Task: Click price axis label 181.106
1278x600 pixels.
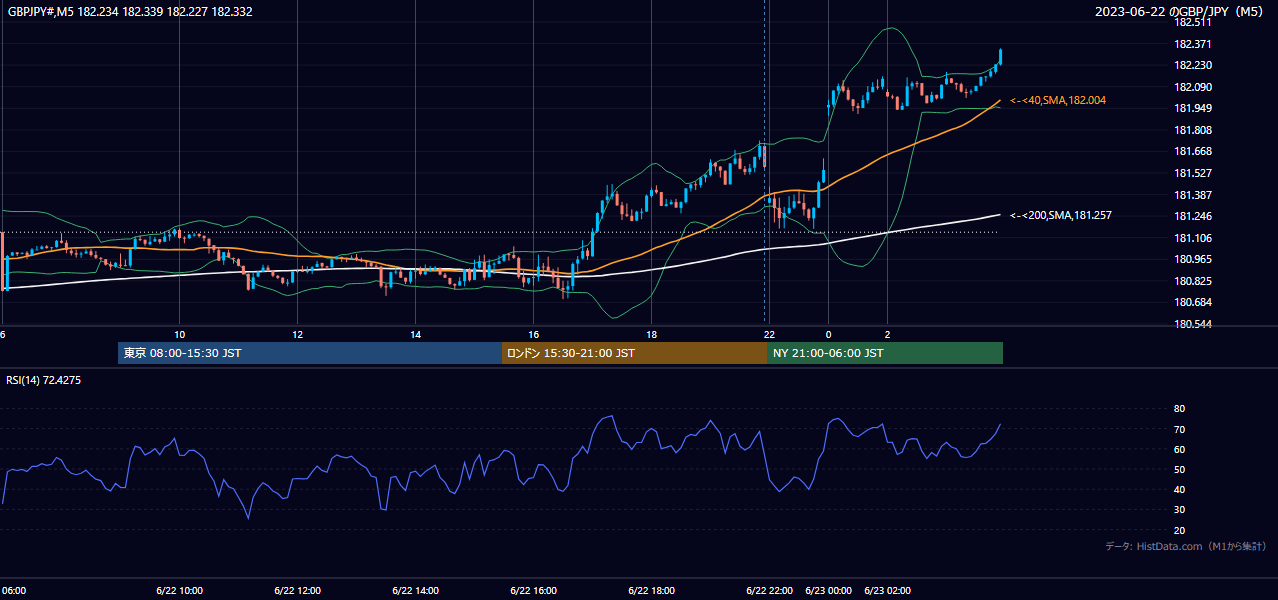Action: (1192, 238)
